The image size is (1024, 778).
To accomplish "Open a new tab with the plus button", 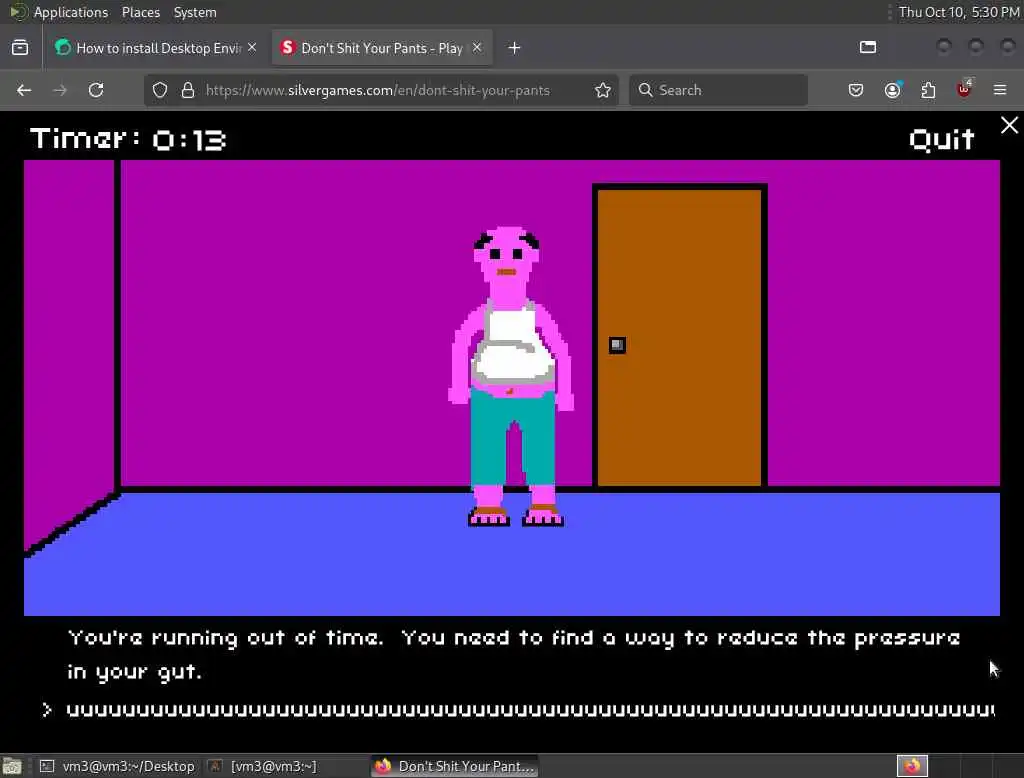I will point(515,48).
